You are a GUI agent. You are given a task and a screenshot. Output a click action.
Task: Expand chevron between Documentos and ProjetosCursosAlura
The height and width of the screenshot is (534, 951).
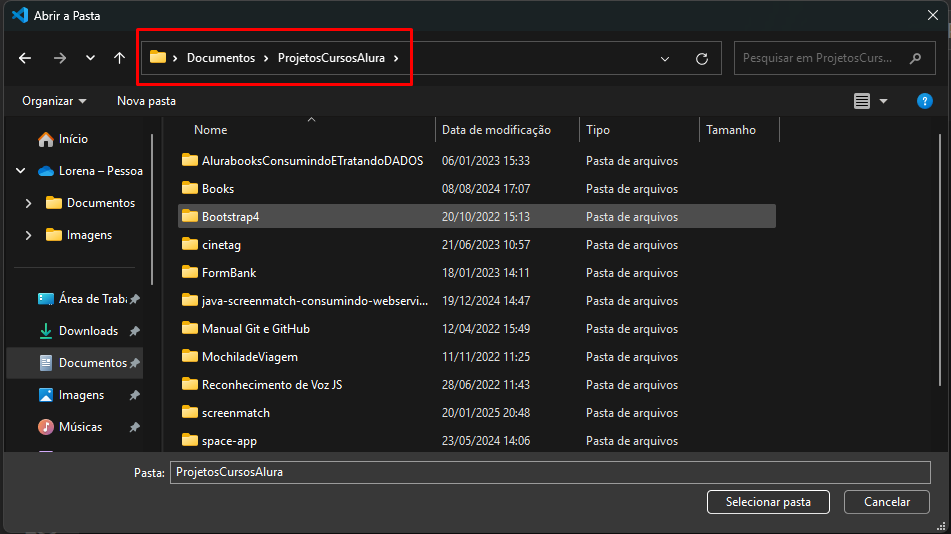click(x=266, y=58)
